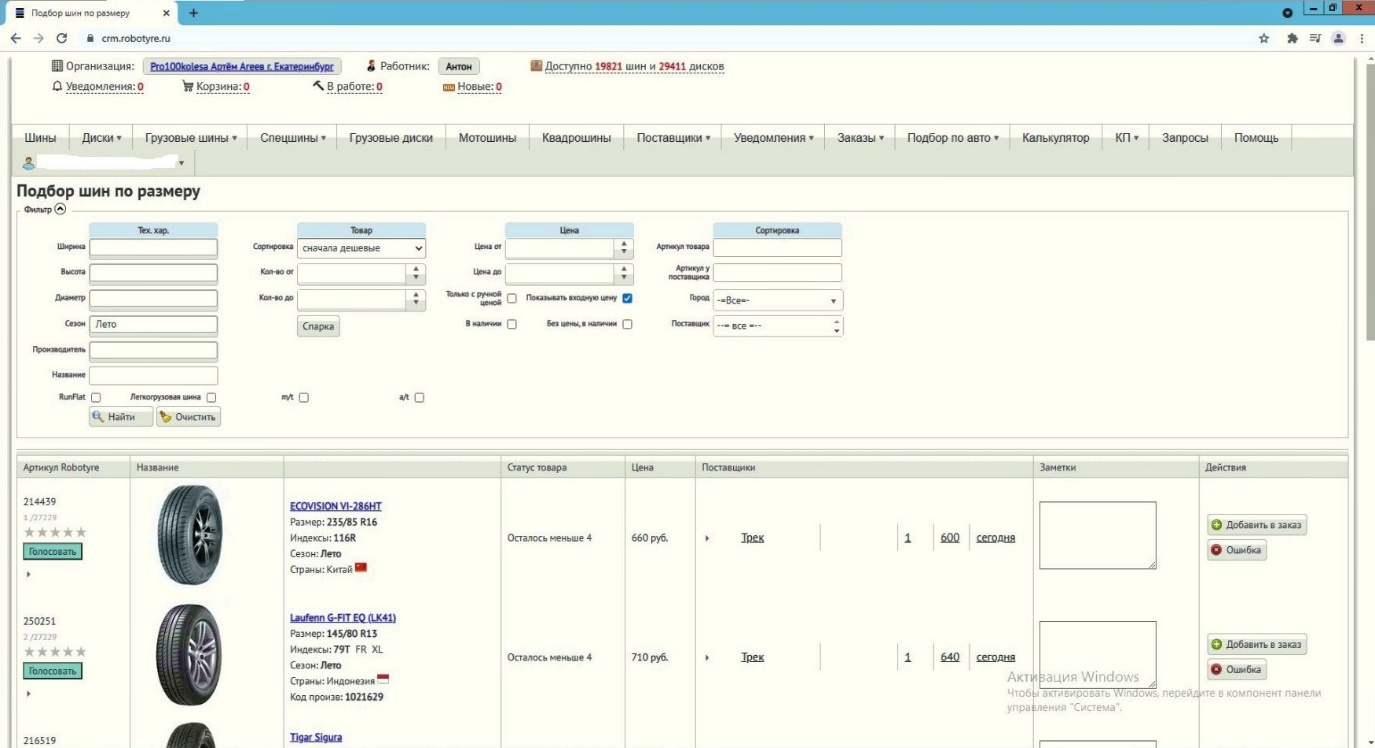Image resolution: width=1375 pixels, height=748 pixels.
Task: Click the Ширина input field
Action: coord(153,248)
